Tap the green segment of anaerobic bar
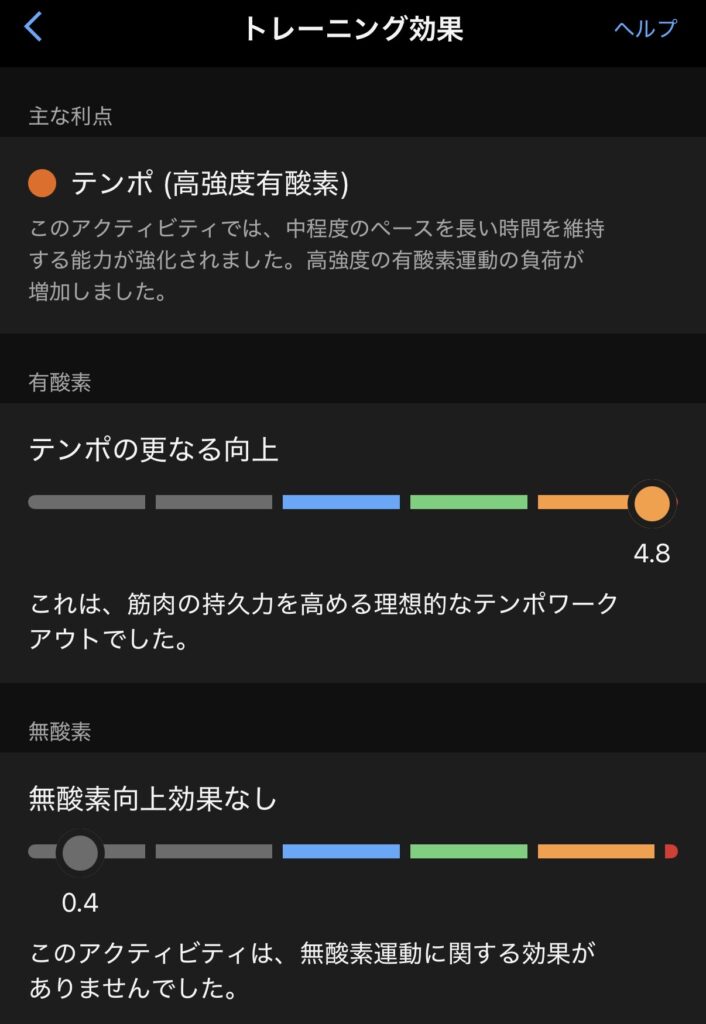Viewport: 706px width, 1024px height. click(x=468, y=852)
